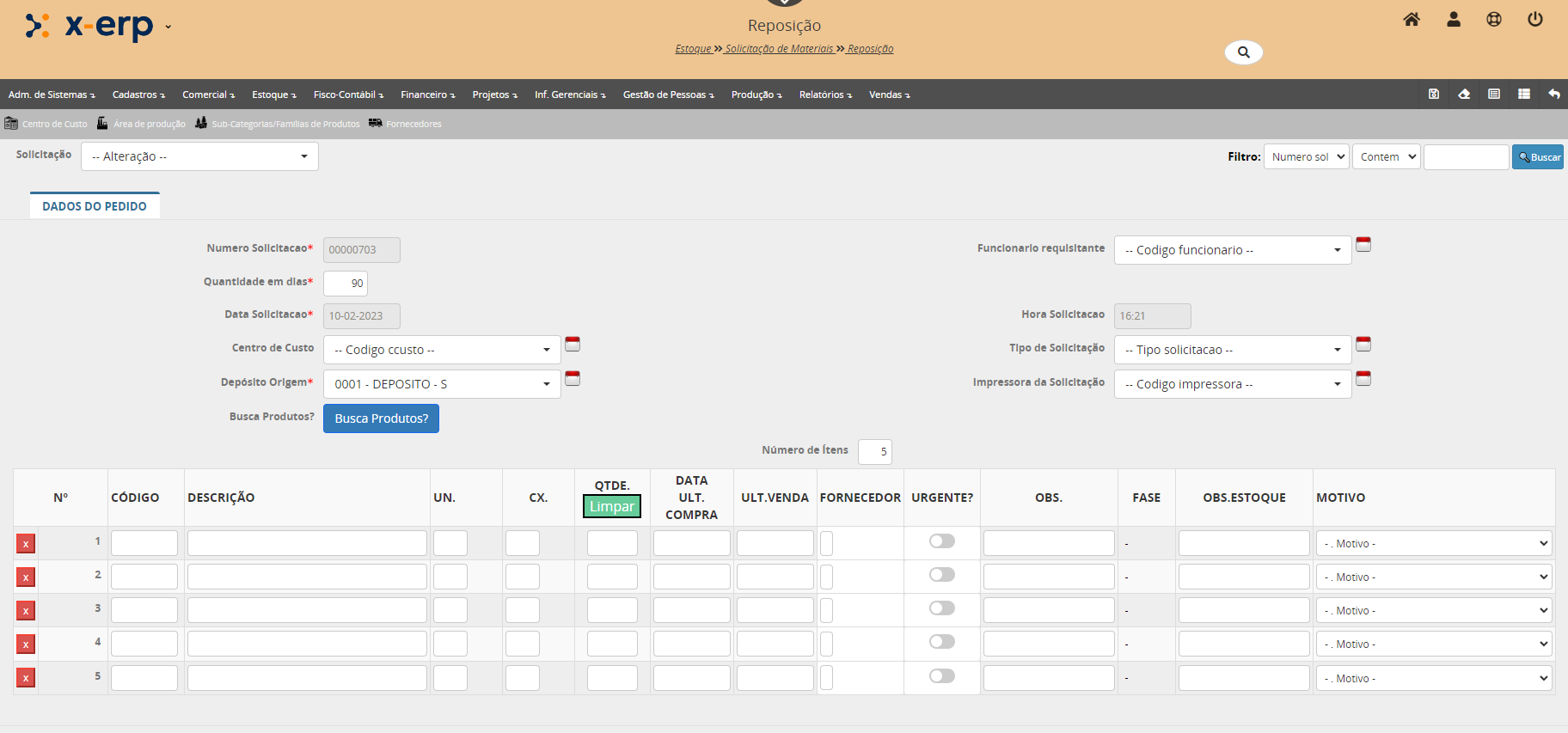Screen dimensions: 1568x733
Task: Open Motivo dropdown on row 2
Action: click(x=1434, y=577)
